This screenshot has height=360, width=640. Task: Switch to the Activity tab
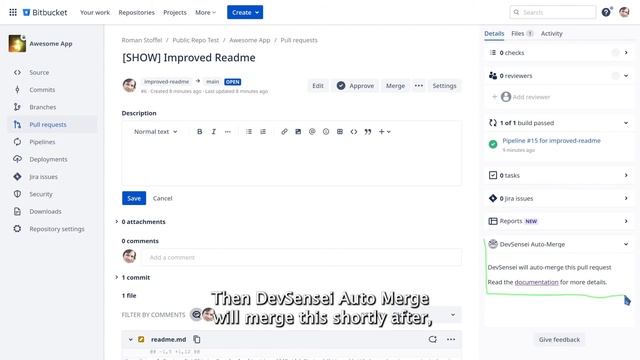[551, 33]
